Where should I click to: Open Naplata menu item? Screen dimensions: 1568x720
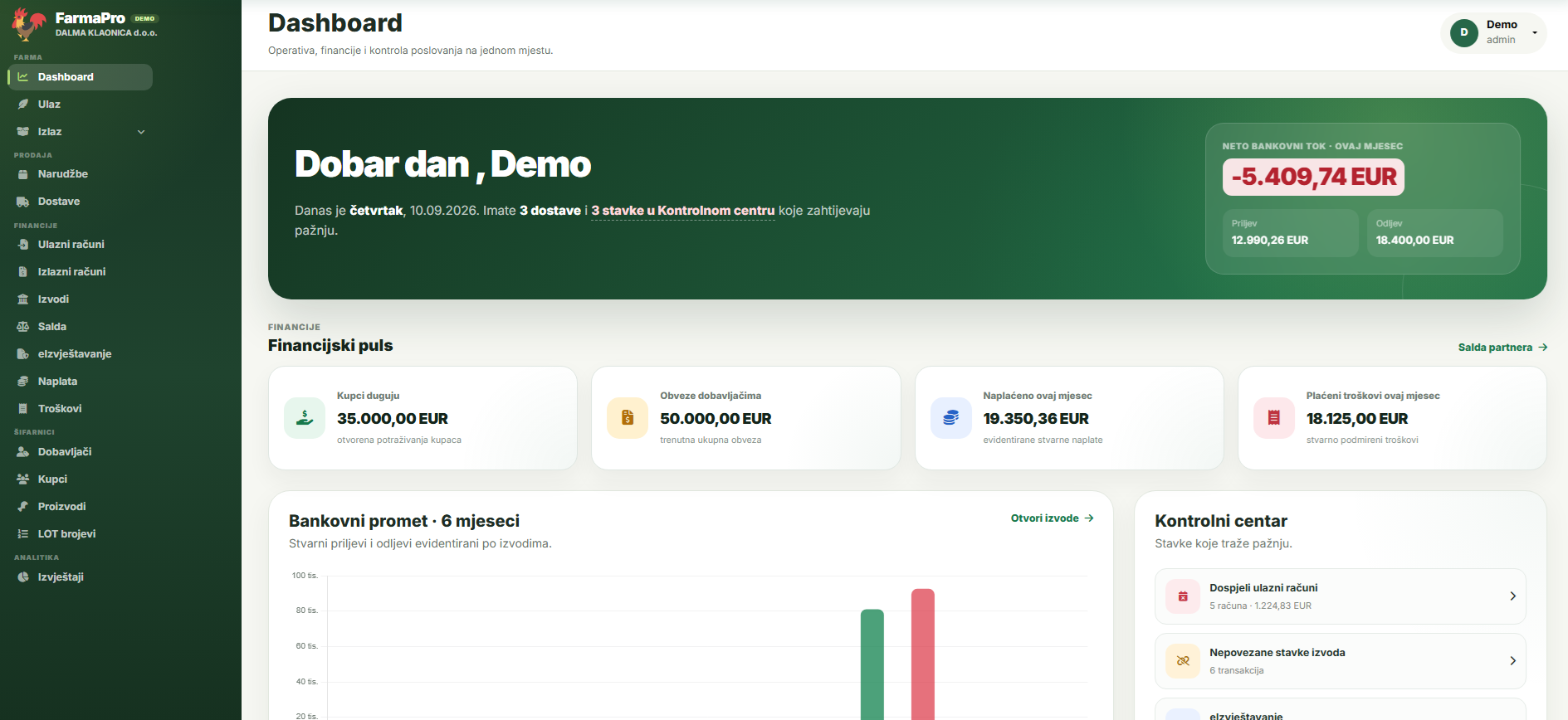[x=80, y=382]
